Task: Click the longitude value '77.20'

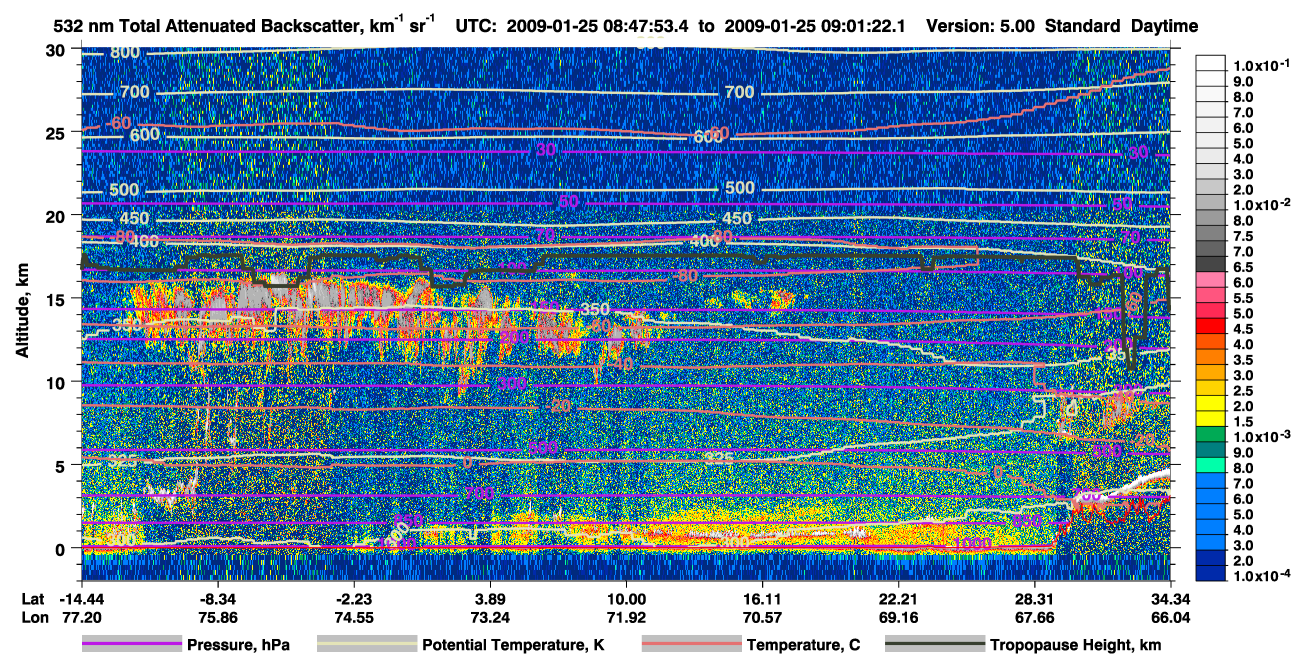Action: 80,617
